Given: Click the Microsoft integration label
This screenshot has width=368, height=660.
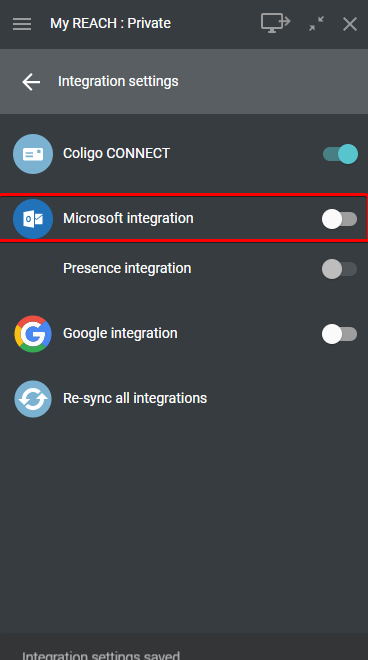Looking at the screenshot, I should pyautogui.click(x=128, y=218).
